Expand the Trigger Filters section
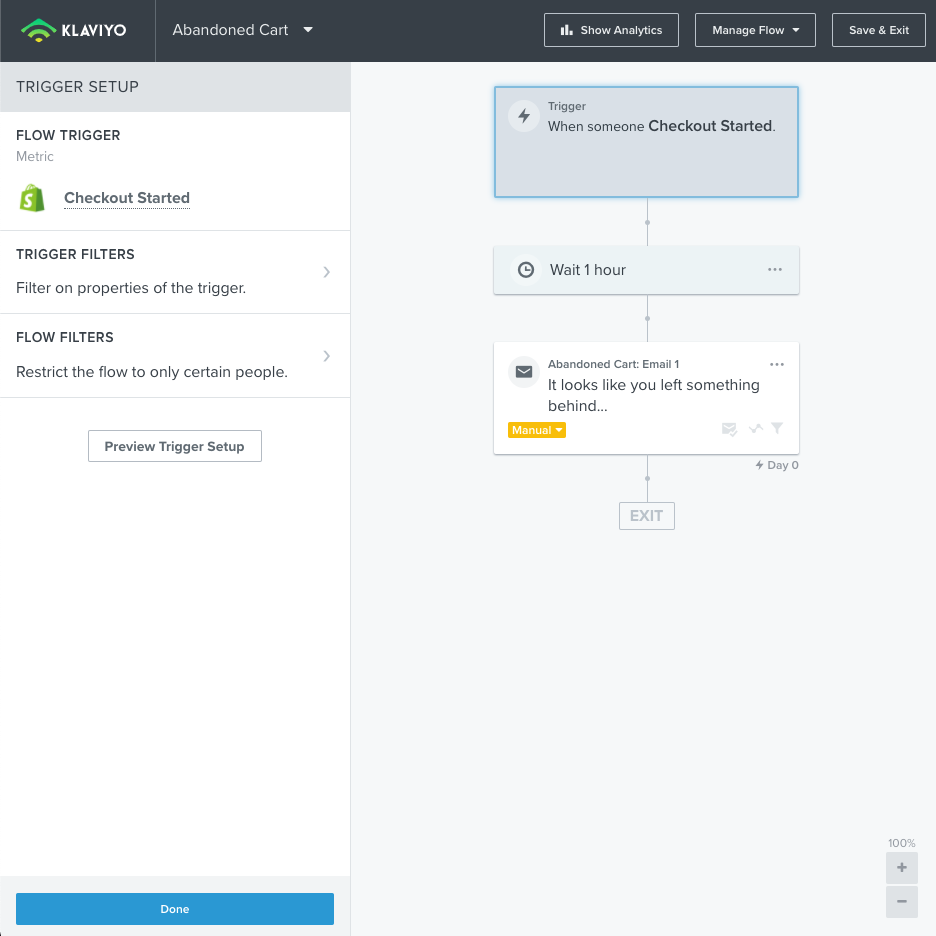The image size is (936, 936). pyautogui.click(x=326, y=272)
